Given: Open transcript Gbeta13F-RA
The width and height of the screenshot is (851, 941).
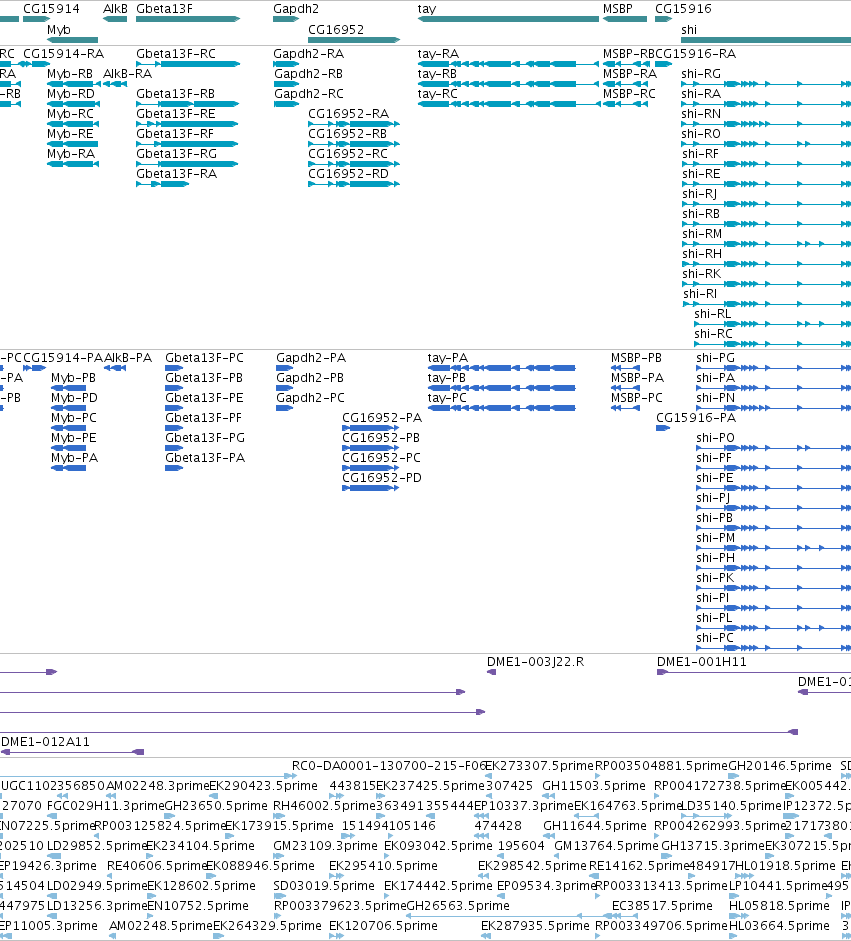Looking at the screenshot, I should click(x=176, y=174).
